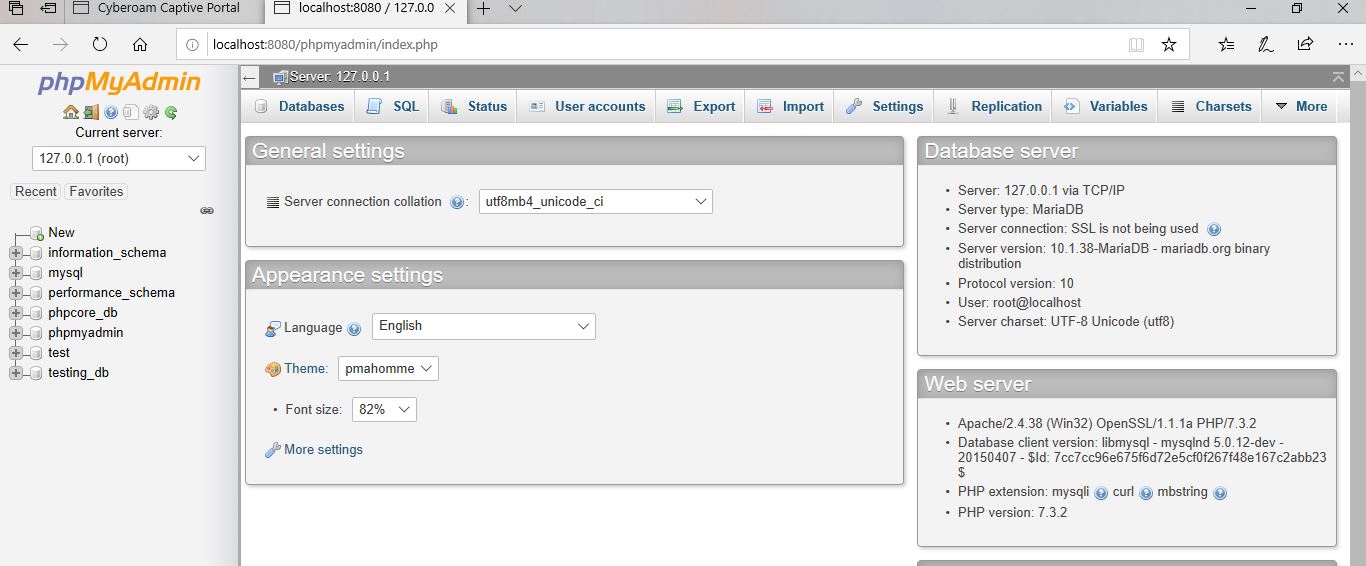Click the Add notes pen icon

(1266, 44)
